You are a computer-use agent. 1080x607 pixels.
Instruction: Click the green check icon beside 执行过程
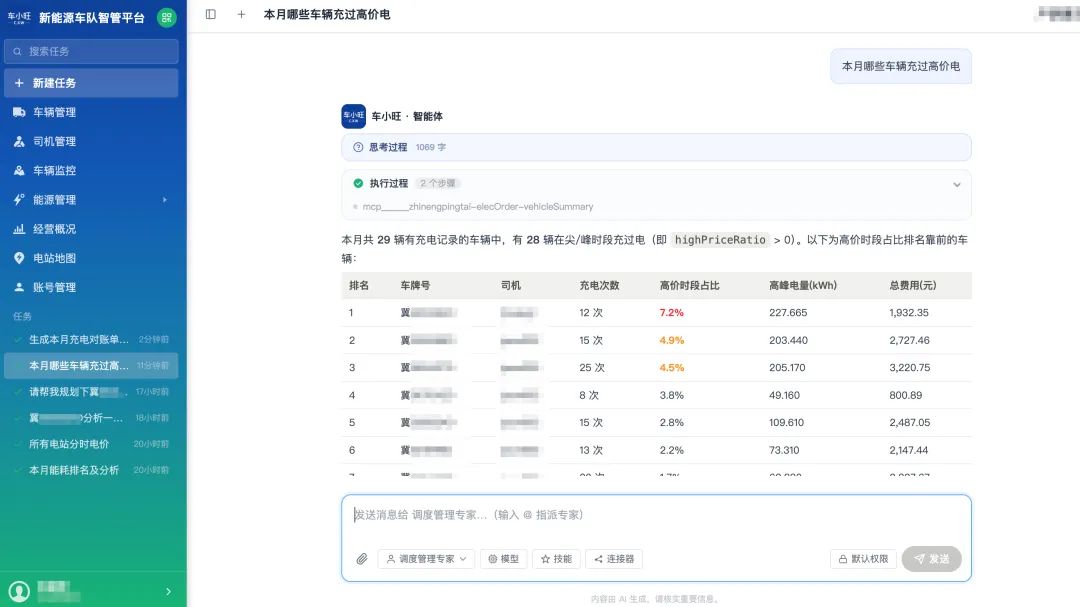(x=358, y=183)
